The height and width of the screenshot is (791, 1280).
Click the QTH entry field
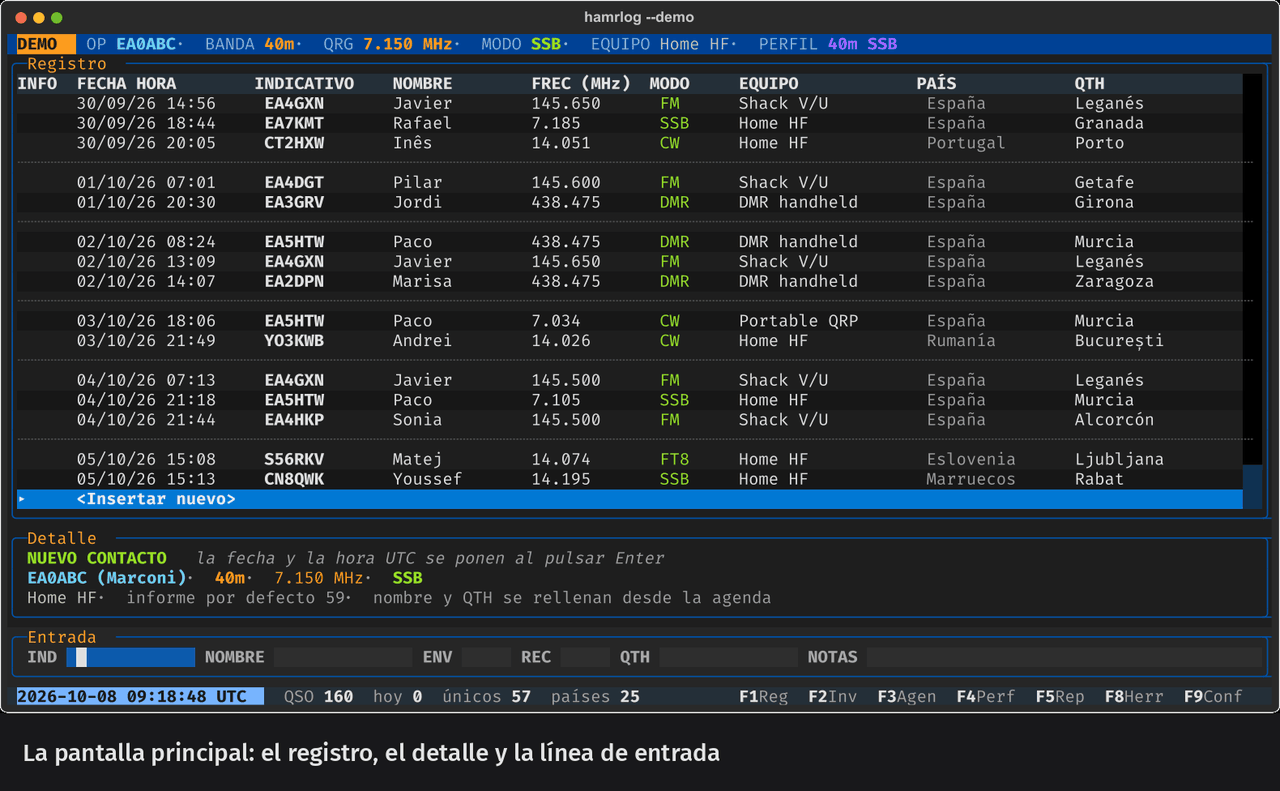pos(729,657)
